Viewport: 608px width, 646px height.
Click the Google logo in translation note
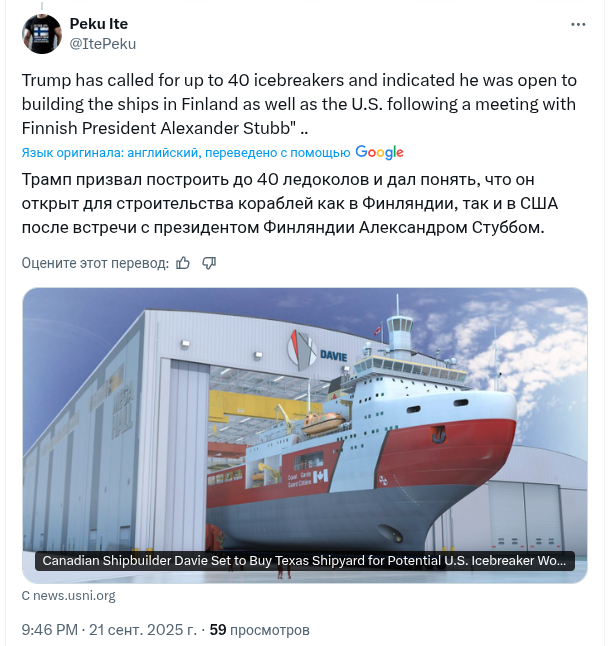tap(379, 152)
